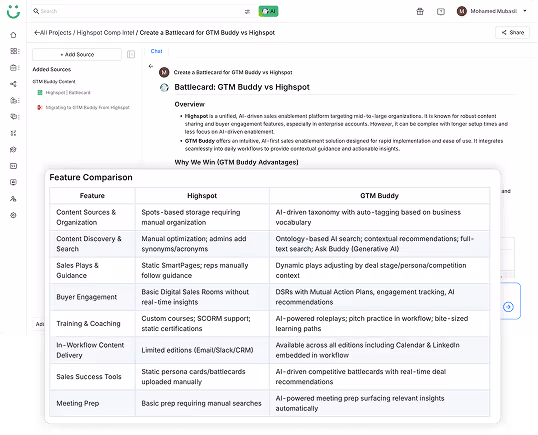Expand the user account dropdown arrow
Image resolution: width=538 pixels, height=435 pixels.
pyautogui.click(x=525, y=11)
